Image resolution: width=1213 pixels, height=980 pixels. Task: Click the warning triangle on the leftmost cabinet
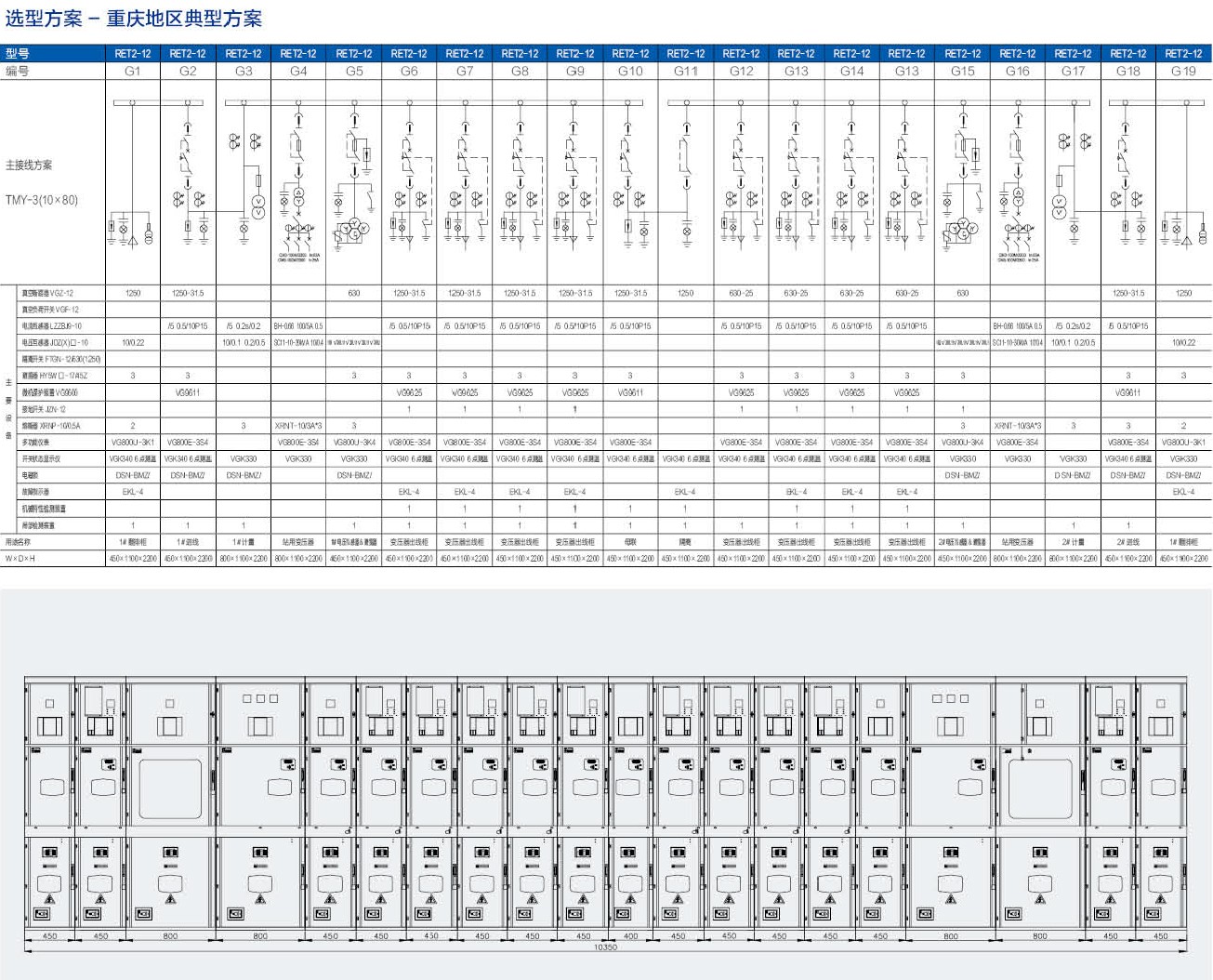(50, 899)
